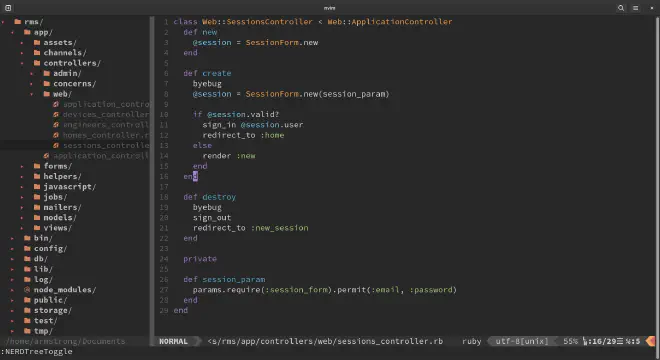
Task: Expand the jobs directory arrow
Action: click(x=22, y=197)
